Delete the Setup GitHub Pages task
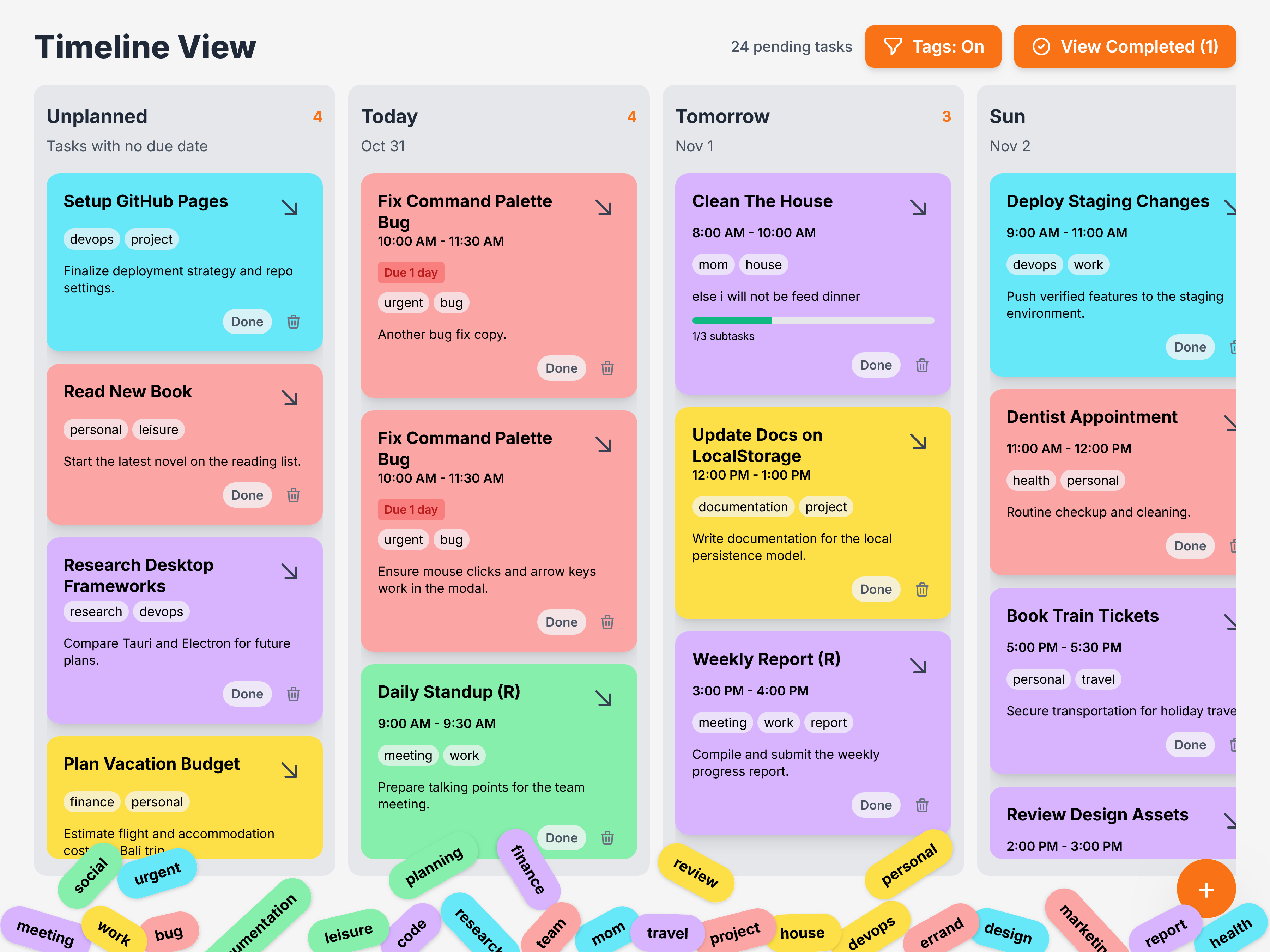 [x=294, y=322]
